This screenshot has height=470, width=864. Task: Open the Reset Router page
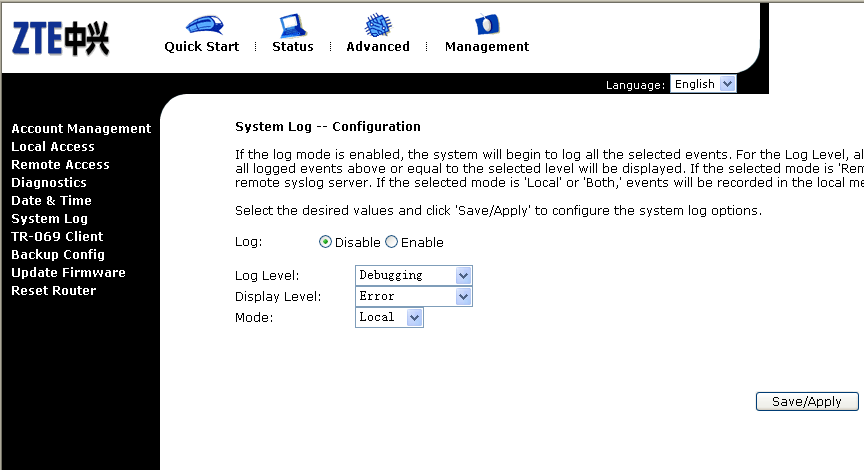click(x=53, y=290)
